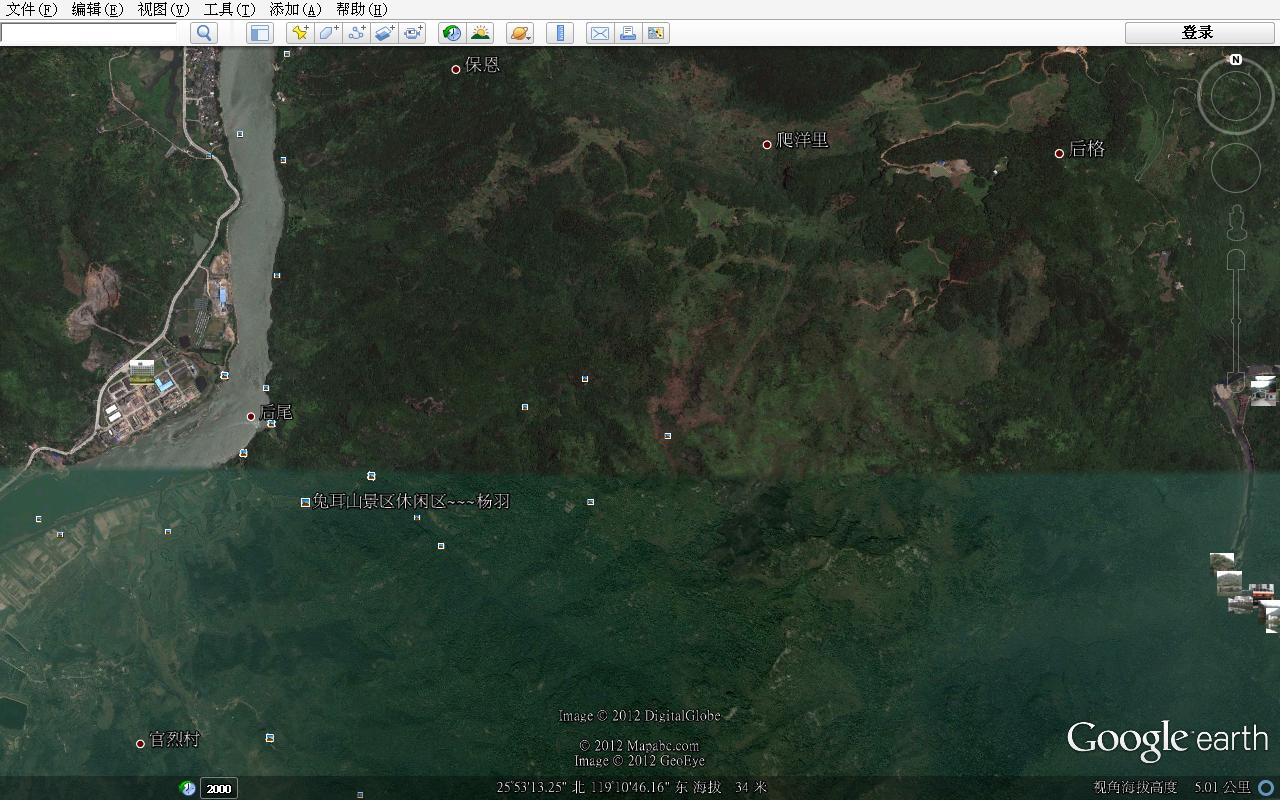Click zoom-out end of zoom slider
Screen dimensions: 1280x800
point(1237,383)
